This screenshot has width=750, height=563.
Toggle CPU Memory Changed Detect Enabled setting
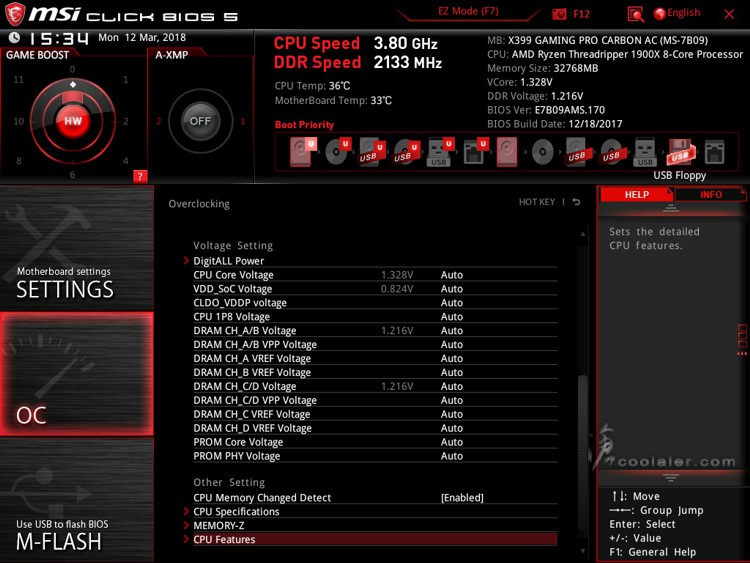(x=462, y=497)
